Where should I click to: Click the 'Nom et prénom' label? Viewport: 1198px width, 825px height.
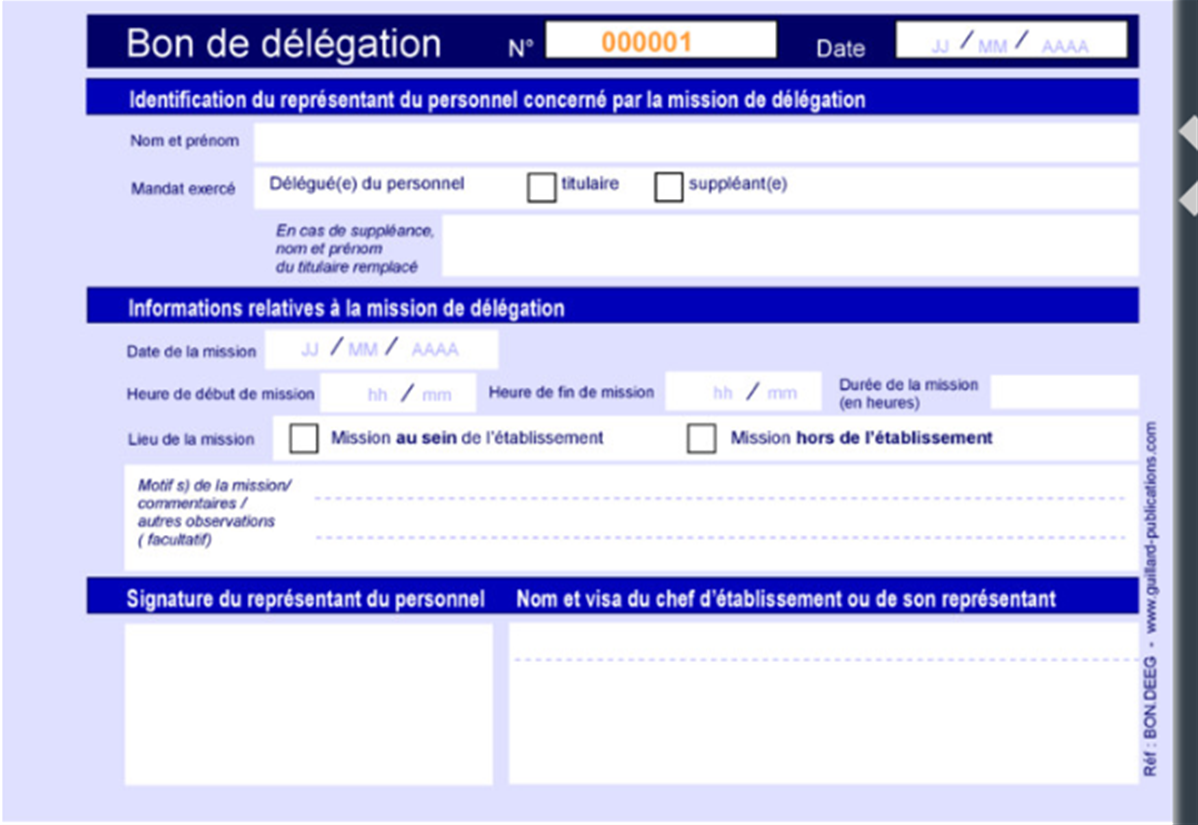click(184, 141)
